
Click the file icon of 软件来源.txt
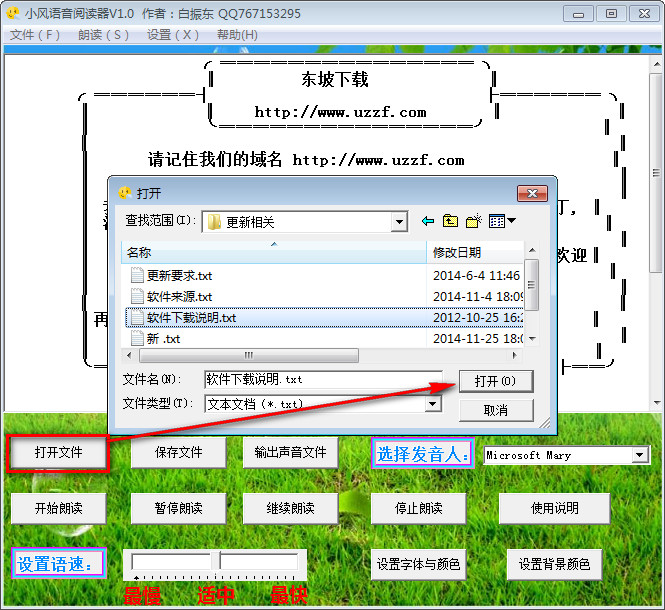(x=137, y=296)
